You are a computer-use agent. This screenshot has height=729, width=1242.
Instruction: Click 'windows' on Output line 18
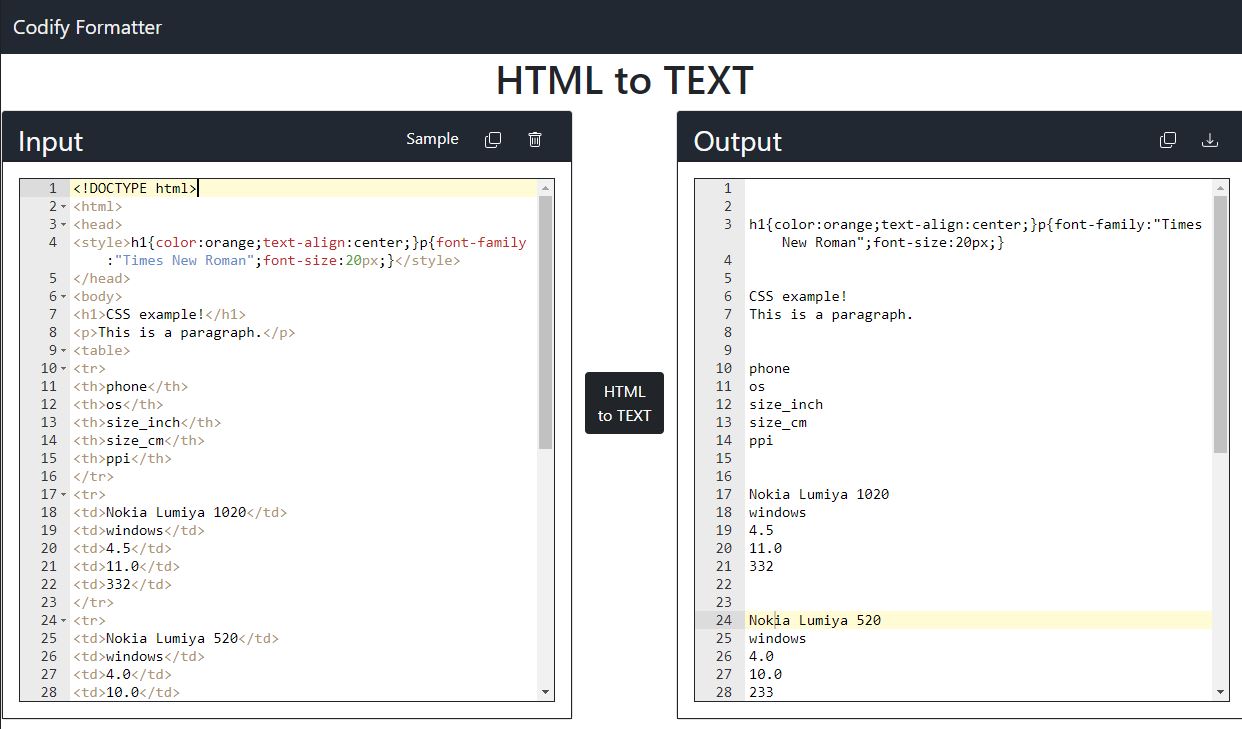pos(778,512)
